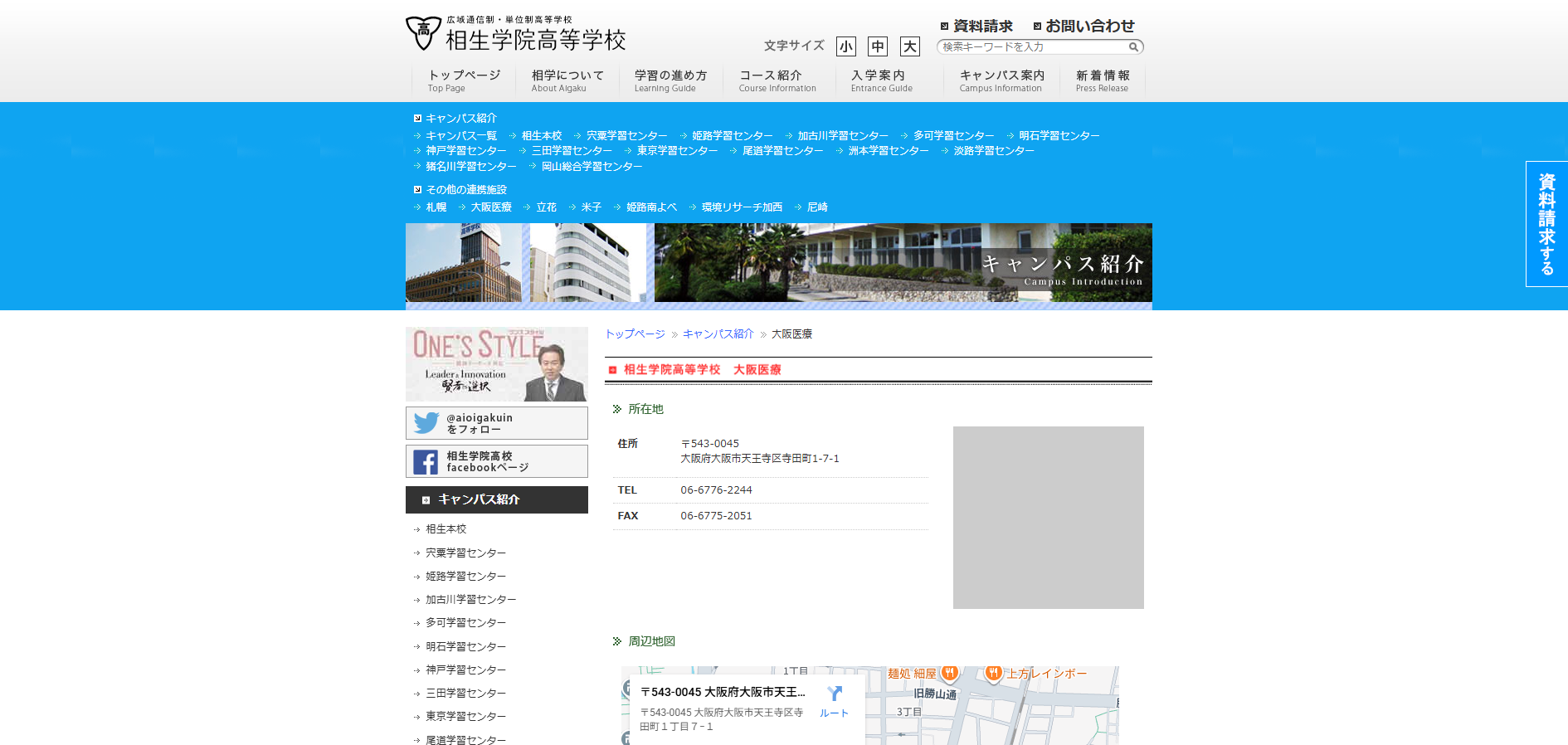Click the map route arrow icon

[834, 694]
